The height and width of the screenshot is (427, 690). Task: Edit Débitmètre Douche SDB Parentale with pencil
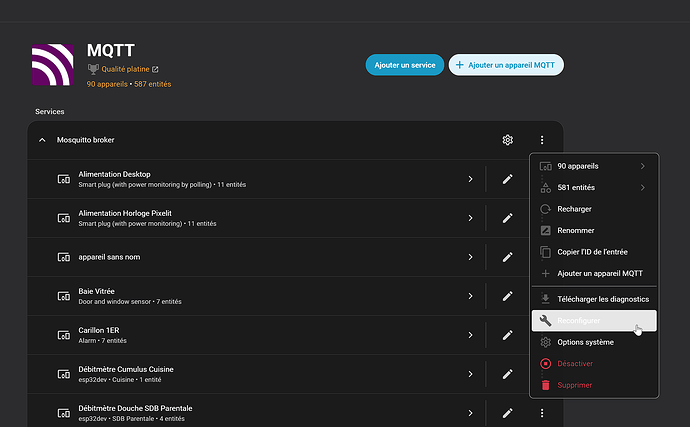pyautogui.click(x=508, y=413)
